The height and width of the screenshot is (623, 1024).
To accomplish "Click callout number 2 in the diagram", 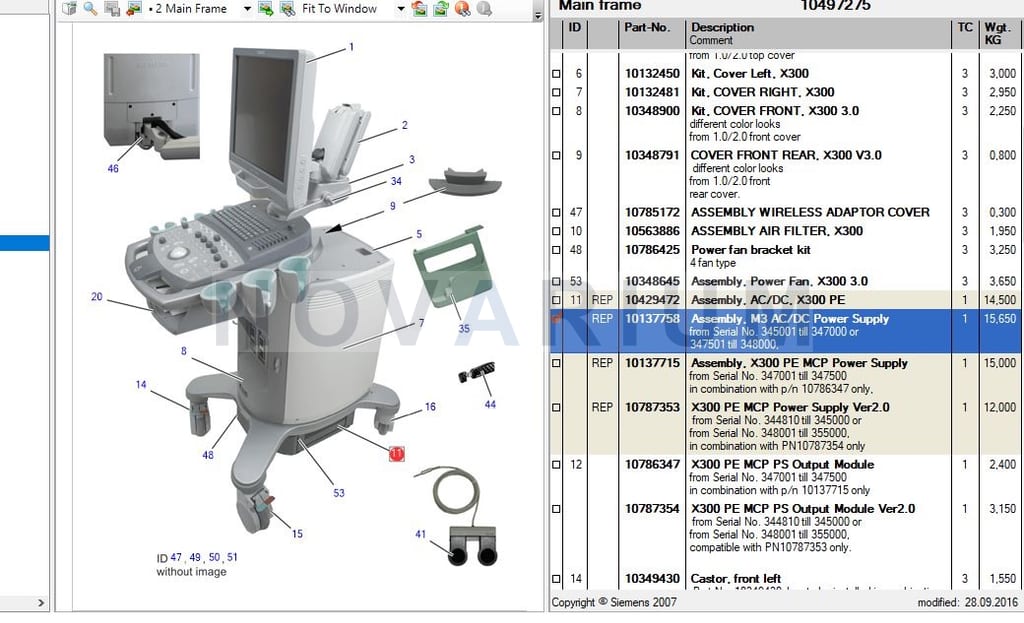I will pyautogui.click(x=405, y=125).
